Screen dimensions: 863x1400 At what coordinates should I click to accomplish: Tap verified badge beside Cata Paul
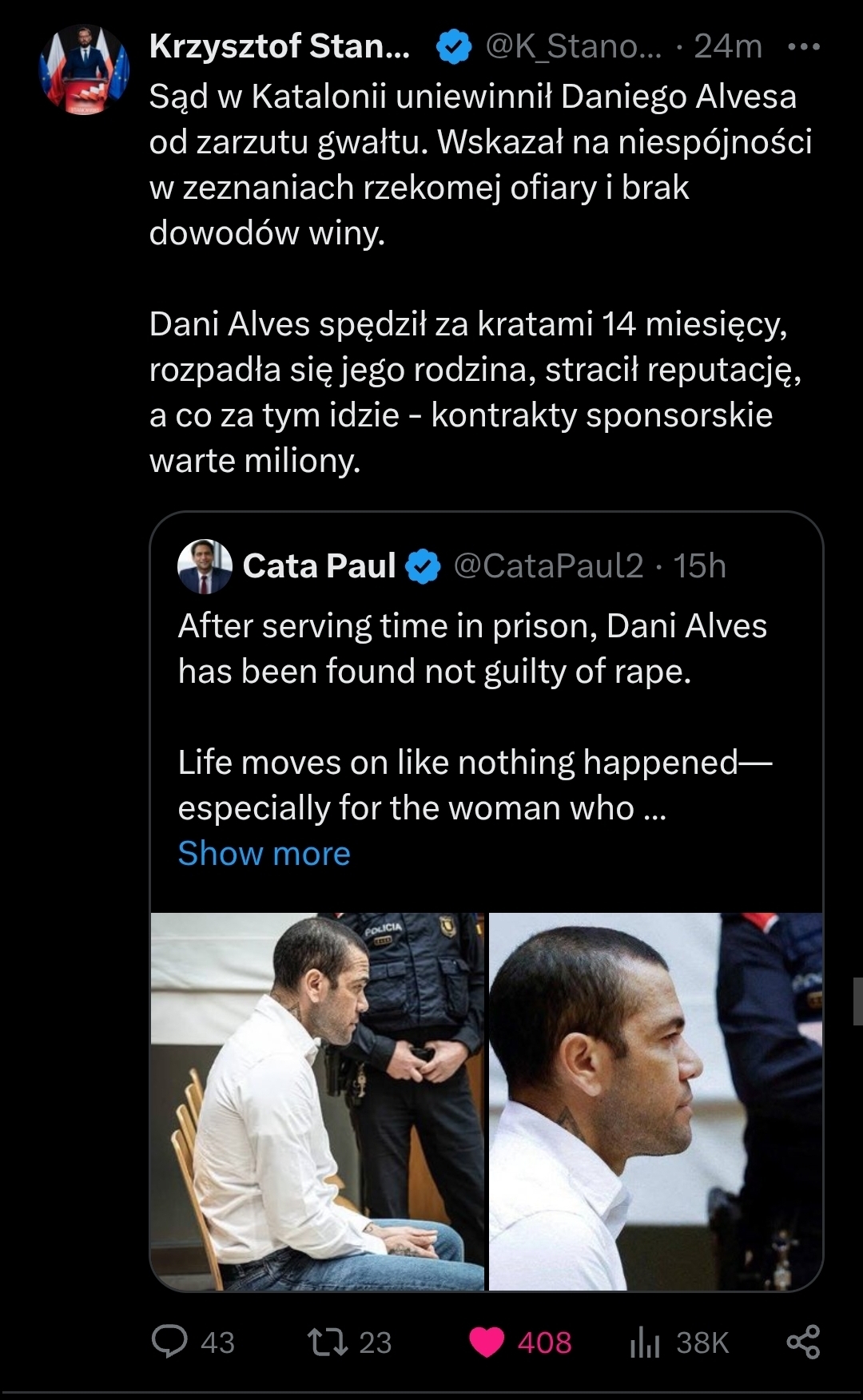pyautogui.click(x=423, y=566)
